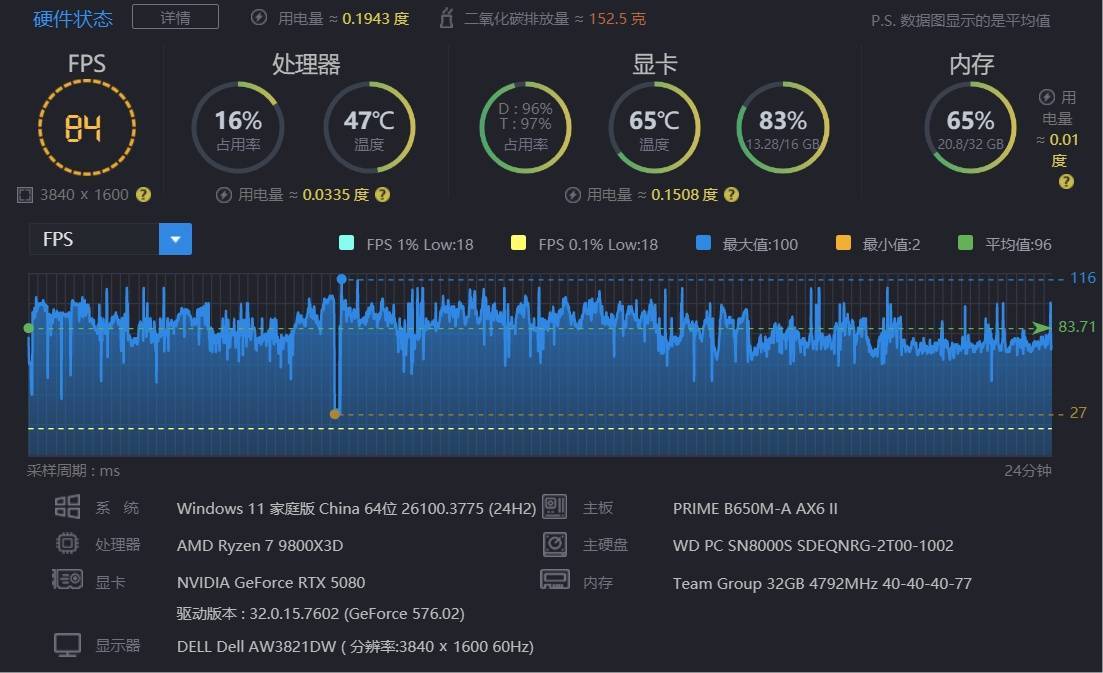Click the monitor icon beside 显示器
1103x673 pixels.
tap(67, 645)
